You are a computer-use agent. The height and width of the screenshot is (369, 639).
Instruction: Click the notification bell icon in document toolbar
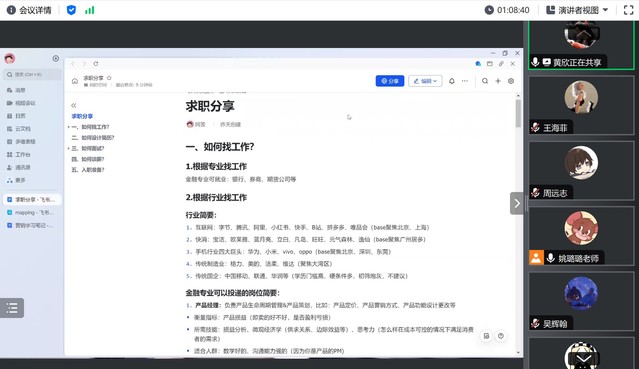click(452, 81)
